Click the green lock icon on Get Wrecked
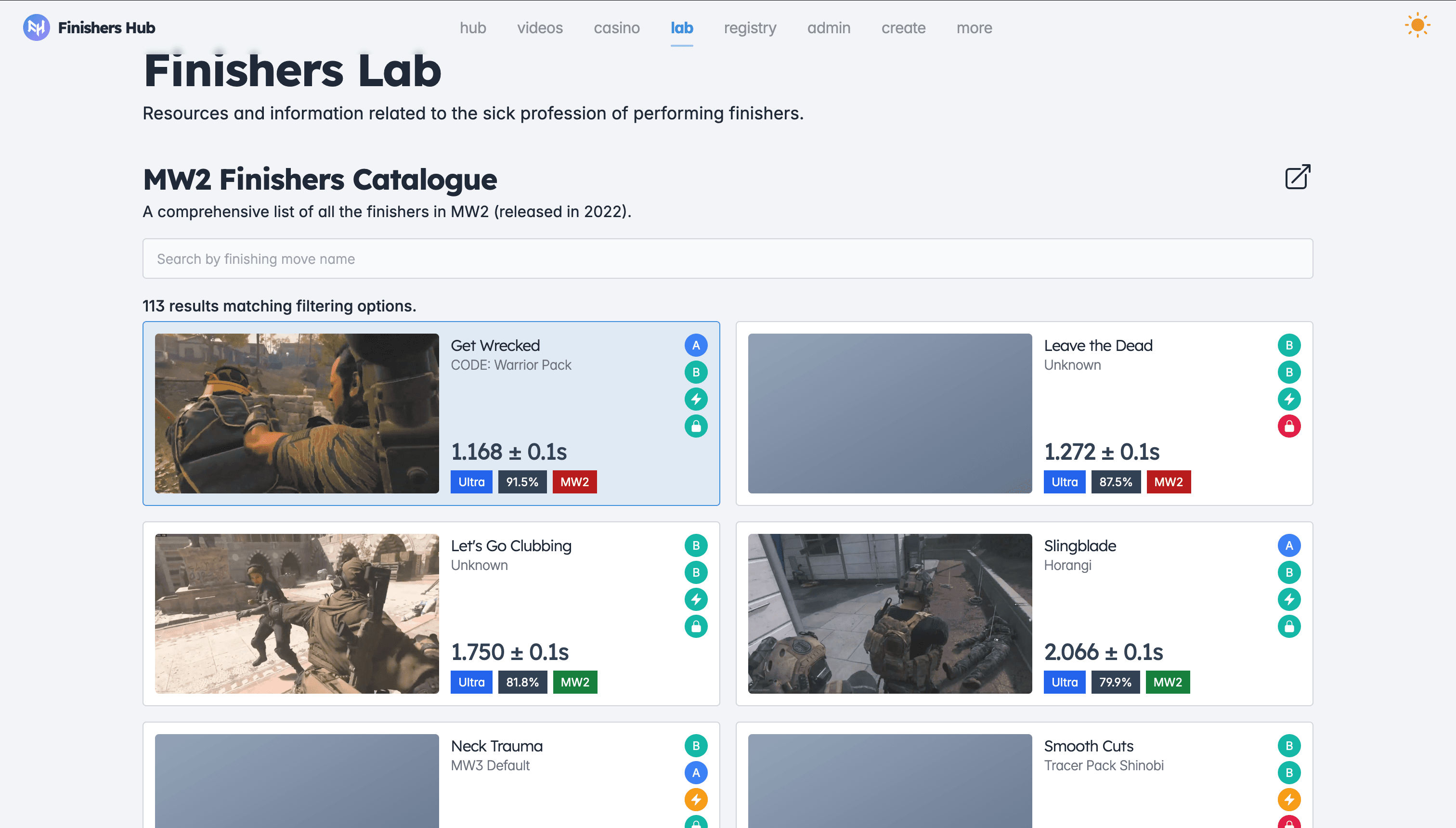The height and width of the screenshot is (828, 1456). [x=696, y=426]
